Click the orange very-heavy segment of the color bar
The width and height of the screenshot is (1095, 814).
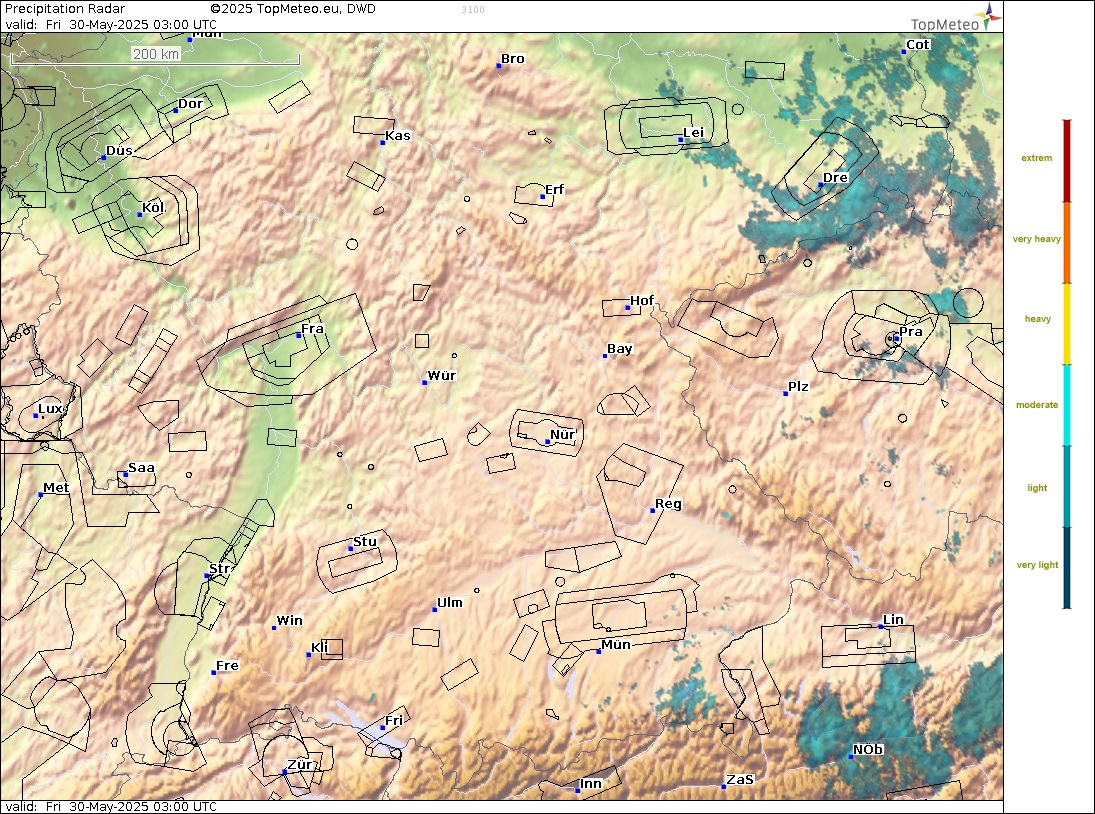pos(1066,243)
